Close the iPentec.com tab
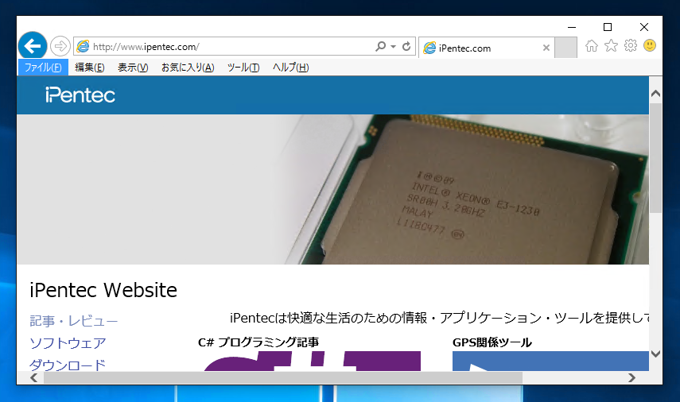The height and width of the screenshot is (402, 680). click(x=546, y=48)
